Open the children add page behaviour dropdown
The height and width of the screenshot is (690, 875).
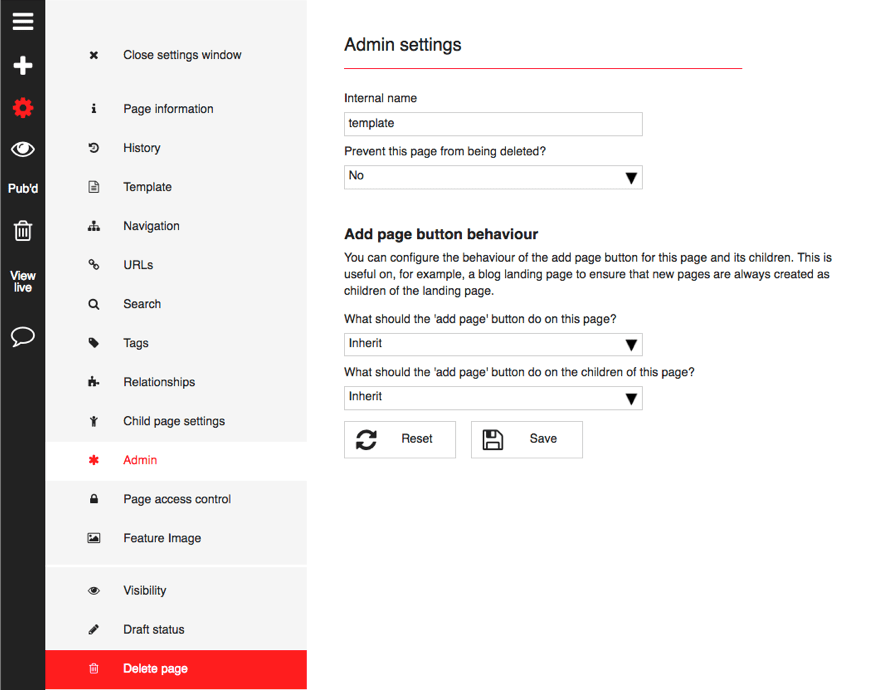493,398
